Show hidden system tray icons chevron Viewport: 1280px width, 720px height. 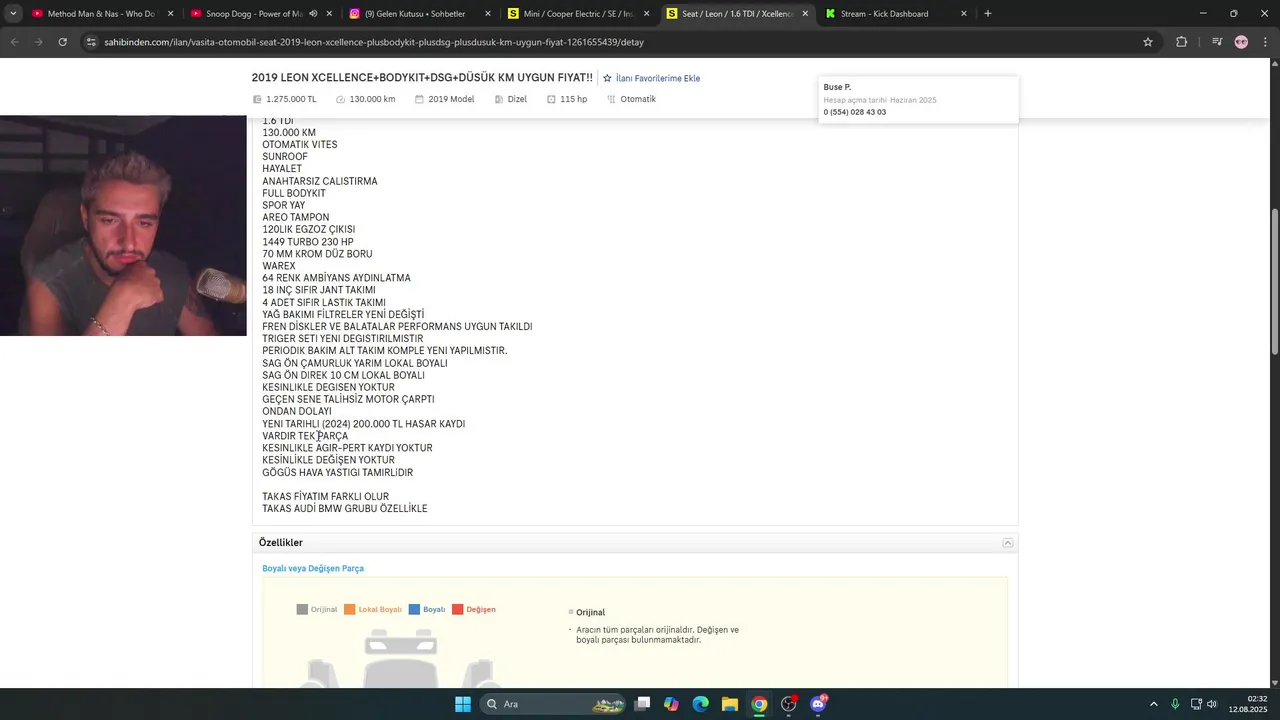point(1153,704)
